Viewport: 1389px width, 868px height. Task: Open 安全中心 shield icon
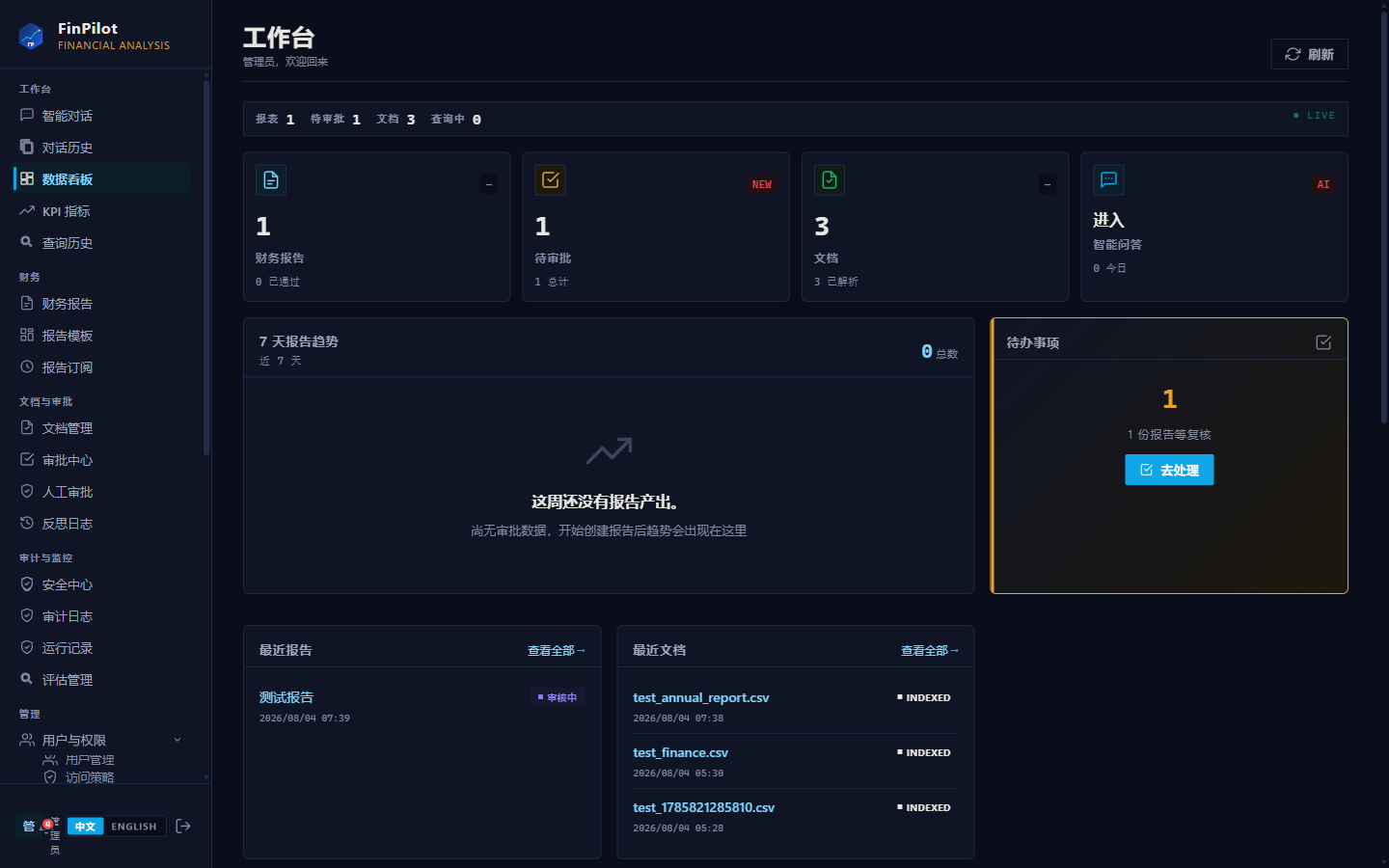click(x=27, y=583)
